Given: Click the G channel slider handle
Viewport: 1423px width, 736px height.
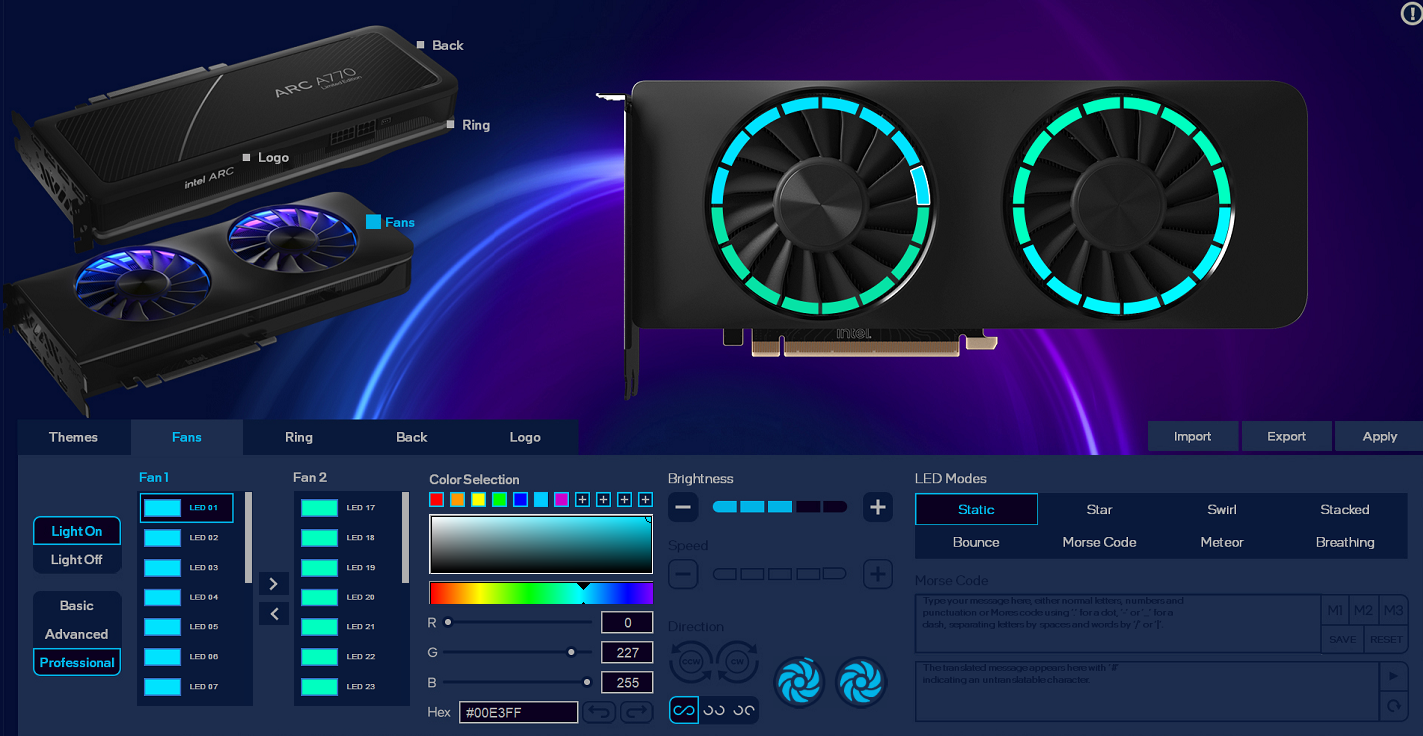Looking at the screenshot, I should [571, 652].
